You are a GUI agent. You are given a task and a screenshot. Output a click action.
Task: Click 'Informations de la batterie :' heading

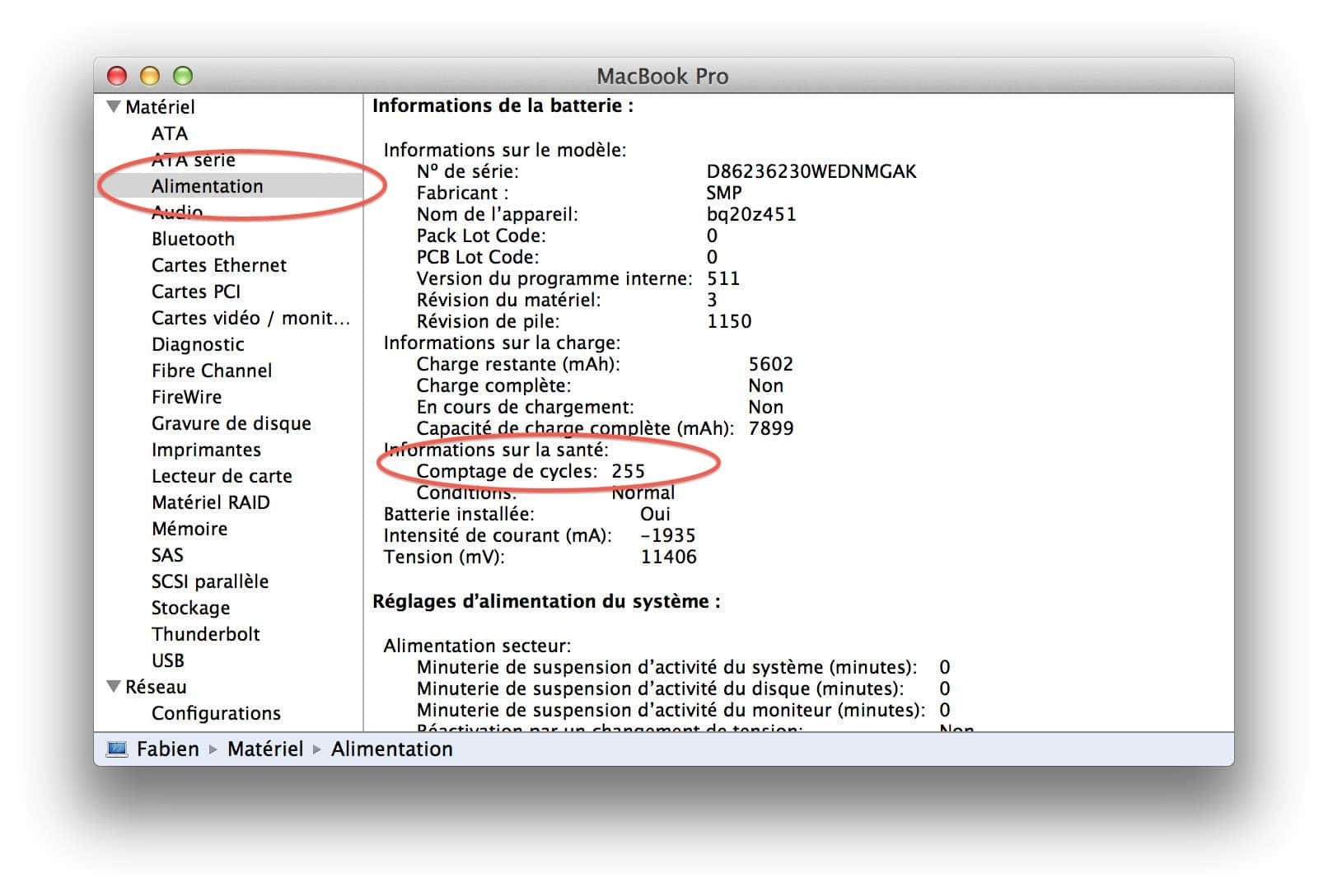click(x=503, y=105)
